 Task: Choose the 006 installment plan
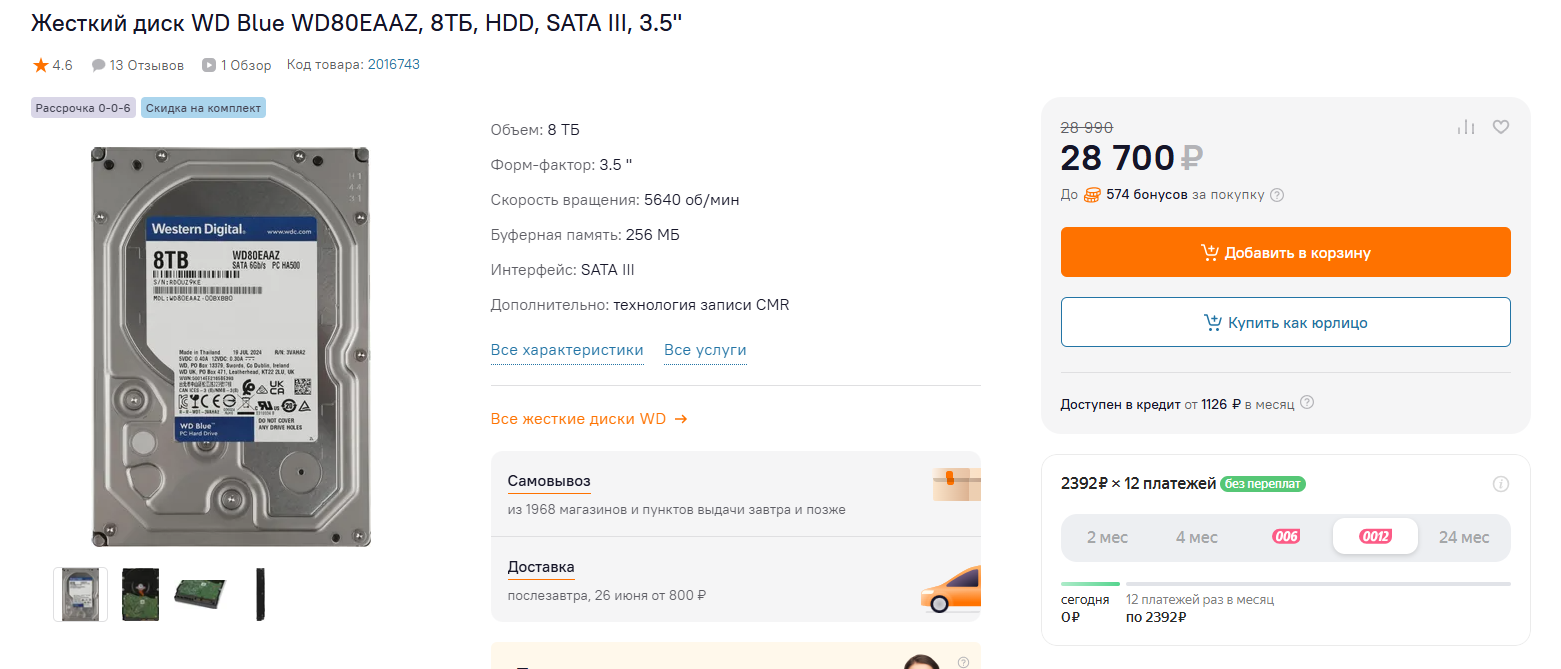pyautogui.click(x=1286, y=537)
